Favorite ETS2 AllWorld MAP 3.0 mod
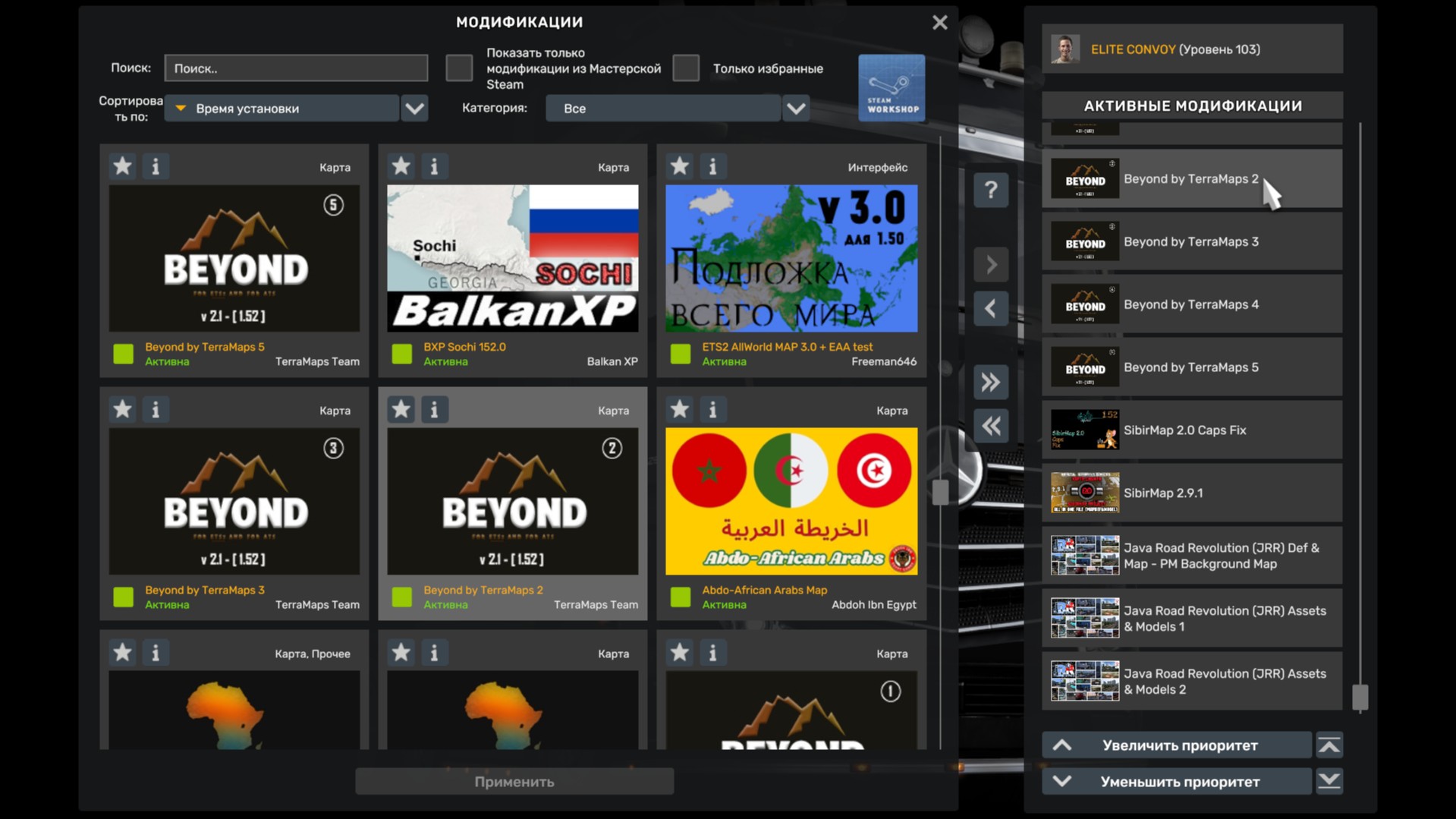 pos(679,166)
